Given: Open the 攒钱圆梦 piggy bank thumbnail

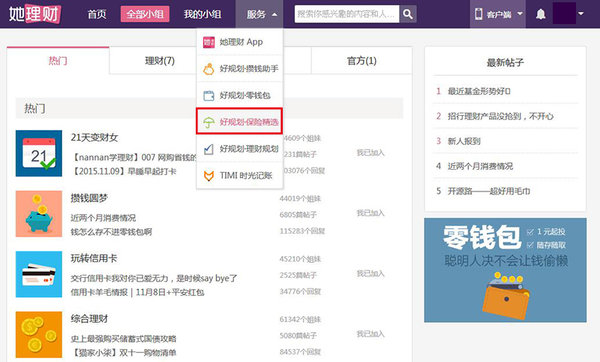Looking at the screenshot, I should [x=39, y=214].
